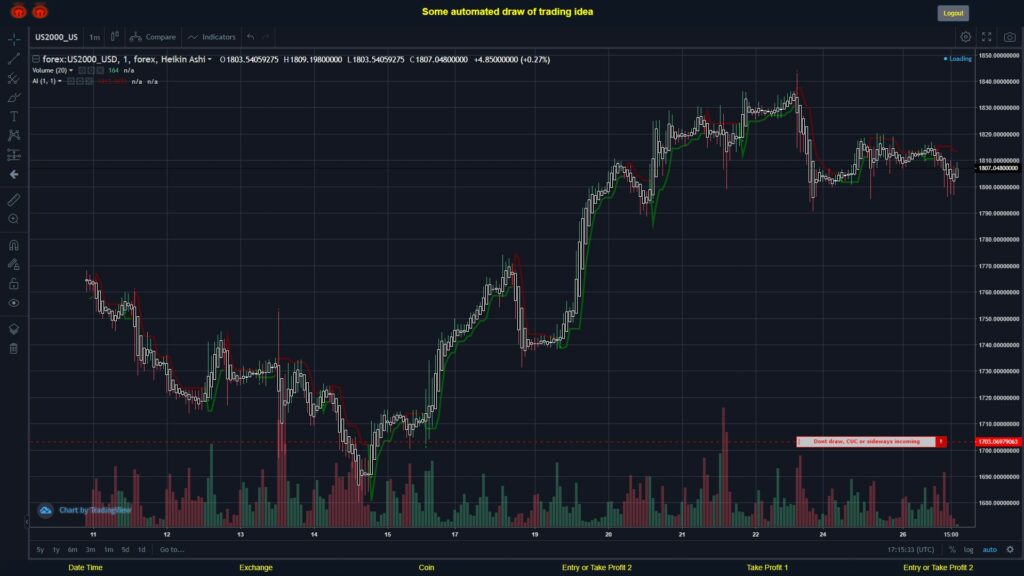Open the object tree layers icon
Viewport: 1024px width, 576px height.
click(14, 328)
